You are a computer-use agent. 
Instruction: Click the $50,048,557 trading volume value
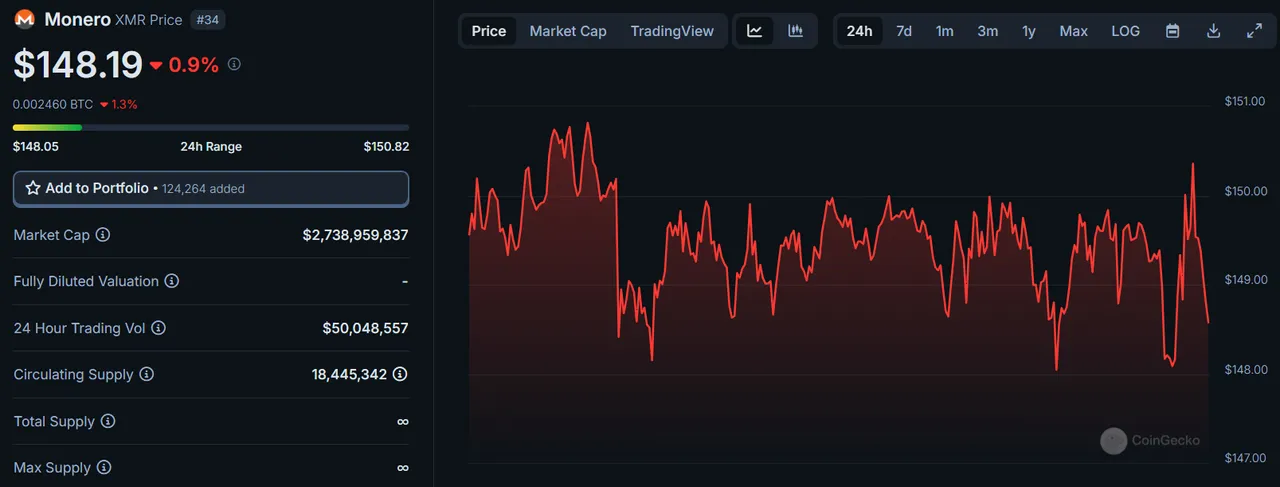(x=365, y=328)
